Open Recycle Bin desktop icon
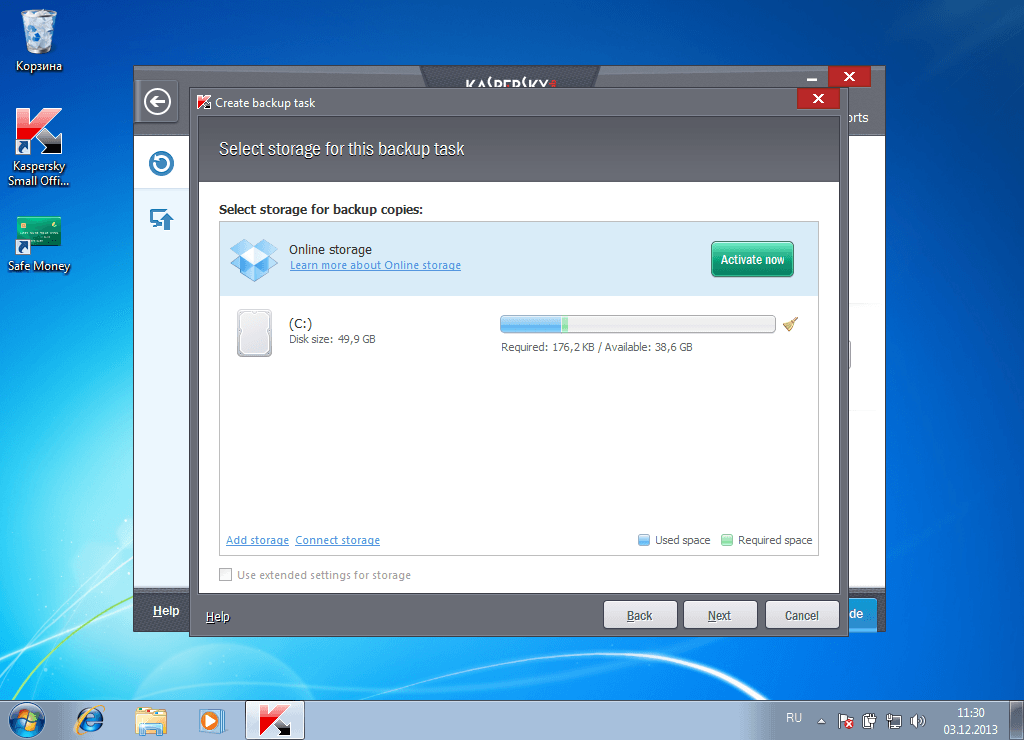 coord(39,40)
